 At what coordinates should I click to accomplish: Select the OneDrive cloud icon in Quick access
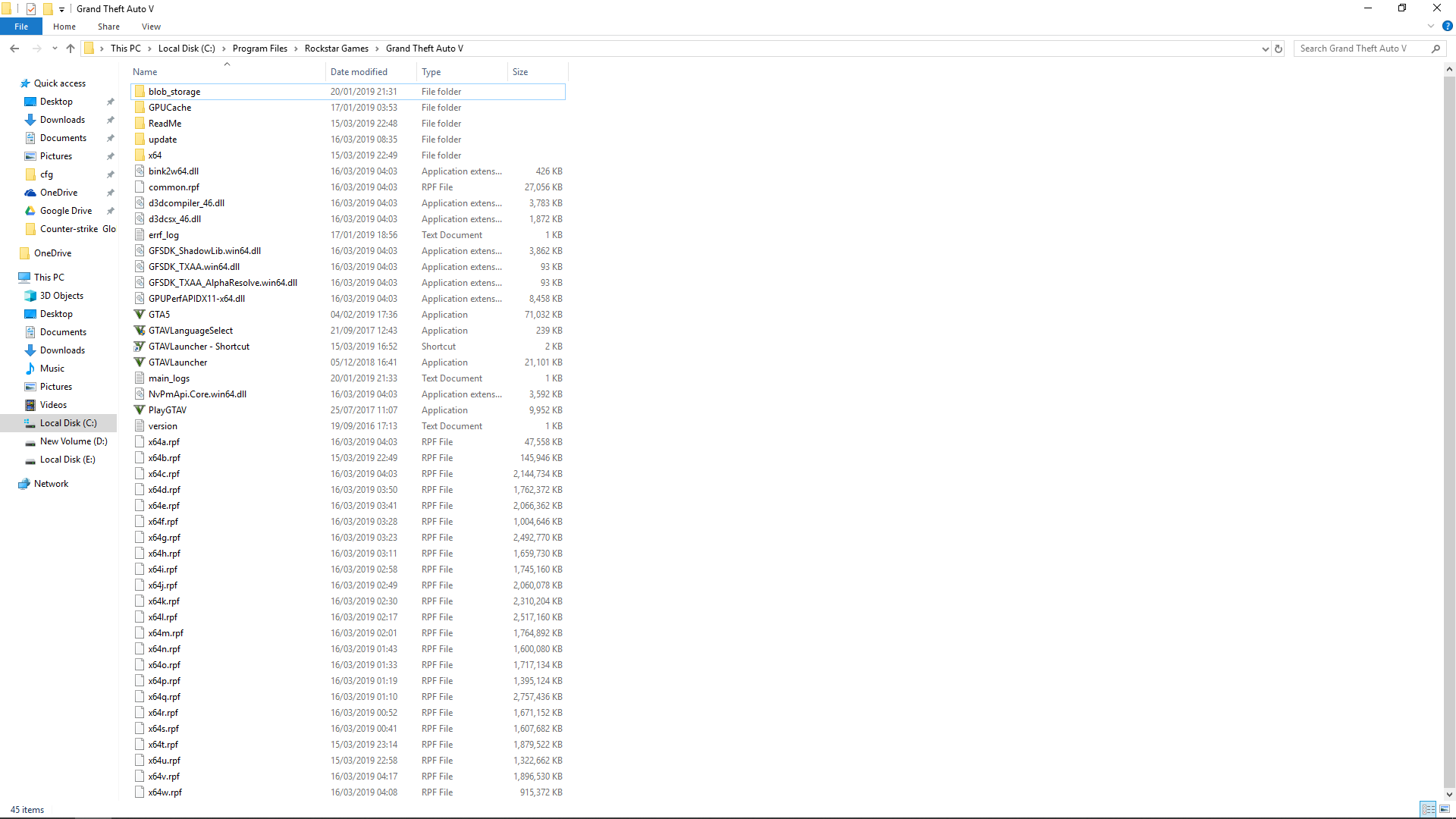[x=30, y=193]
